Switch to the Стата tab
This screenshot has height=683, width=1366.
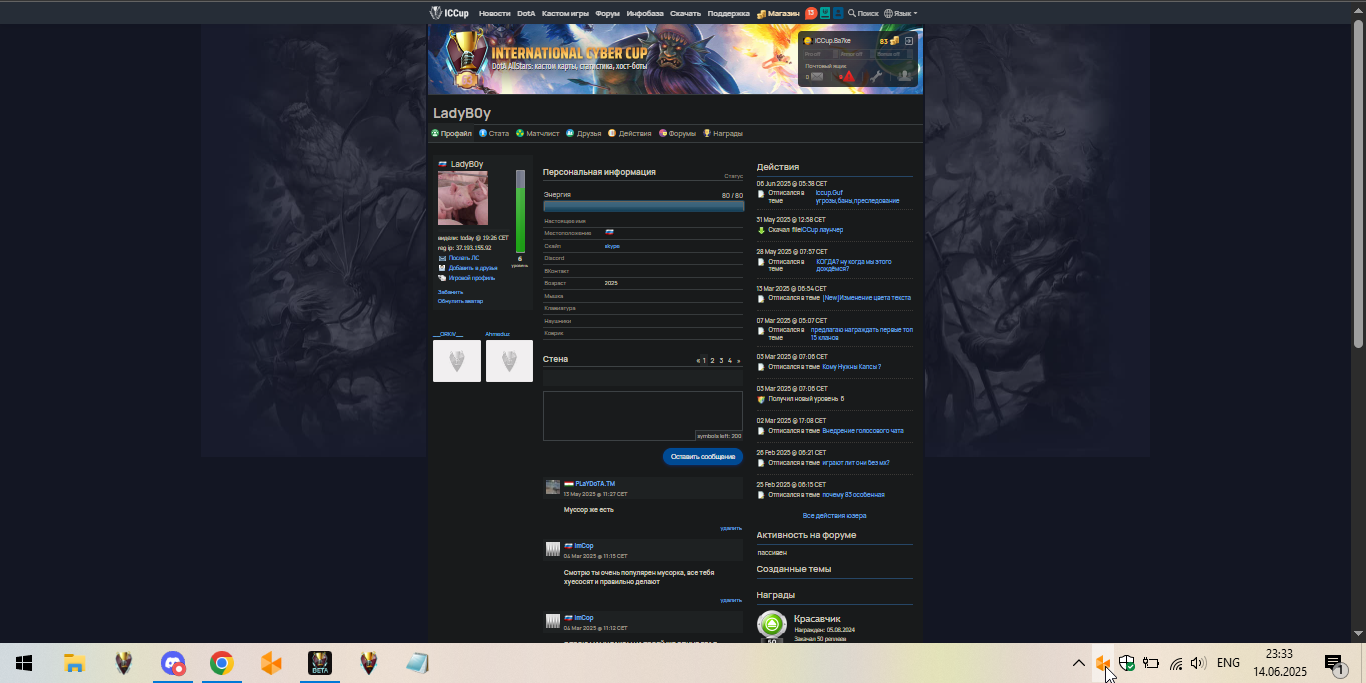coord(494,133)
